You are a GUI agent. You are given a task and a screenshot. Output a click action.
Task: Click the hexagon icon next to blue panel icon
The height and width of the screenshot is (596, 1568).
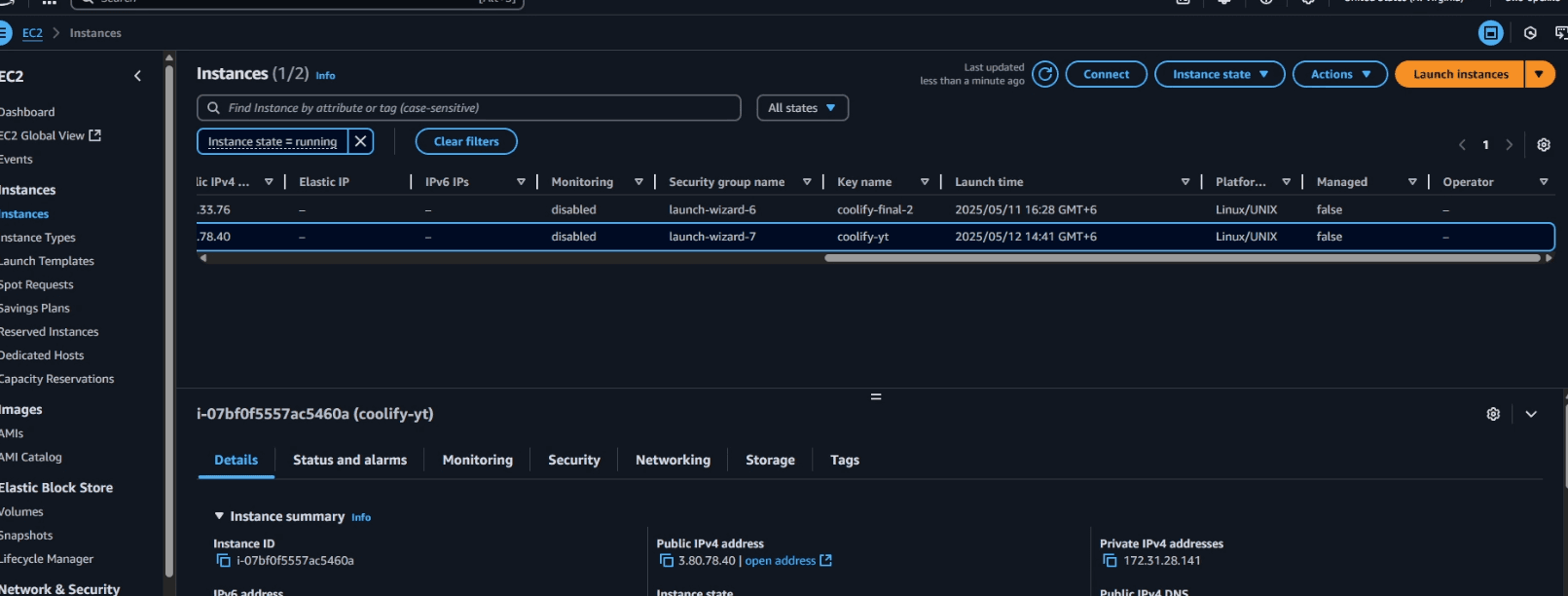click(x=1530, y=33)
